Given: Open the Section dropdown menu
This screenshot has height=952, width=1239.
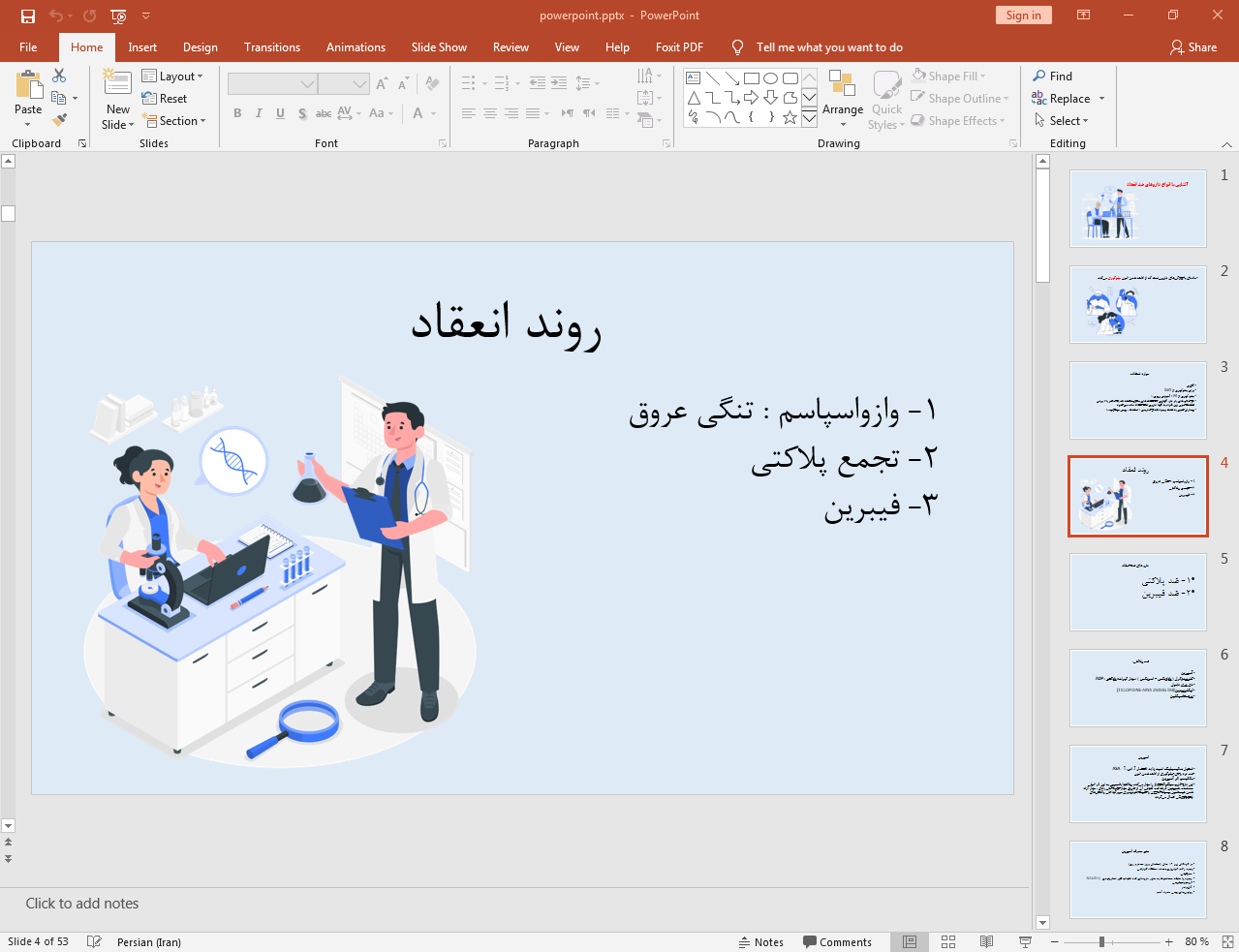Looking at the screenshot, I should (x=174, y=121).
